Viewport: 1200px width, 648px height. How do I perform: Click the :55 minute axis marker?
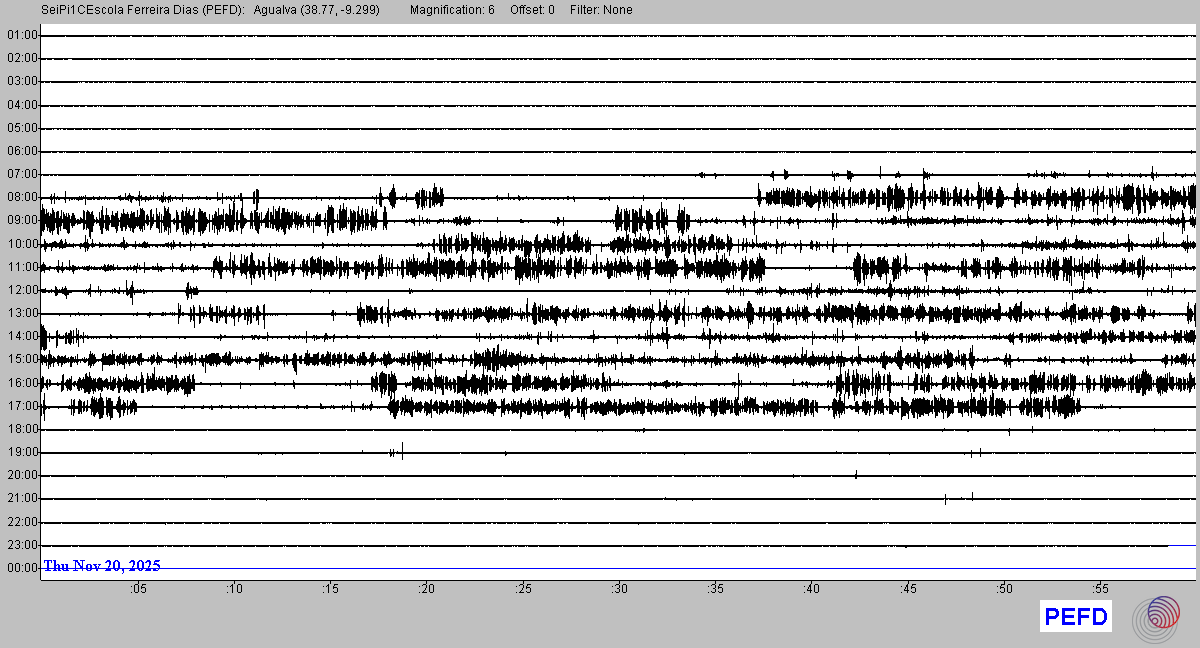tap(1100, 589)
